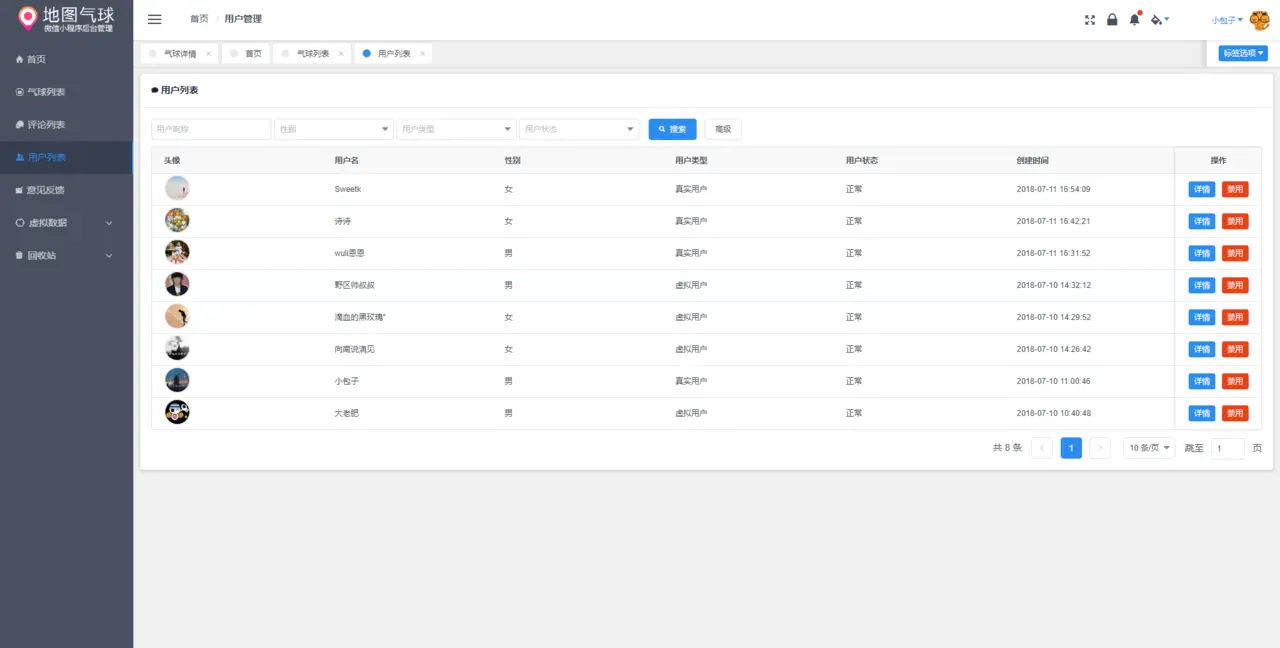This screenshot has height=648, width=1280.
Task: Open the notification bell icon
Action: (1134, 19)
